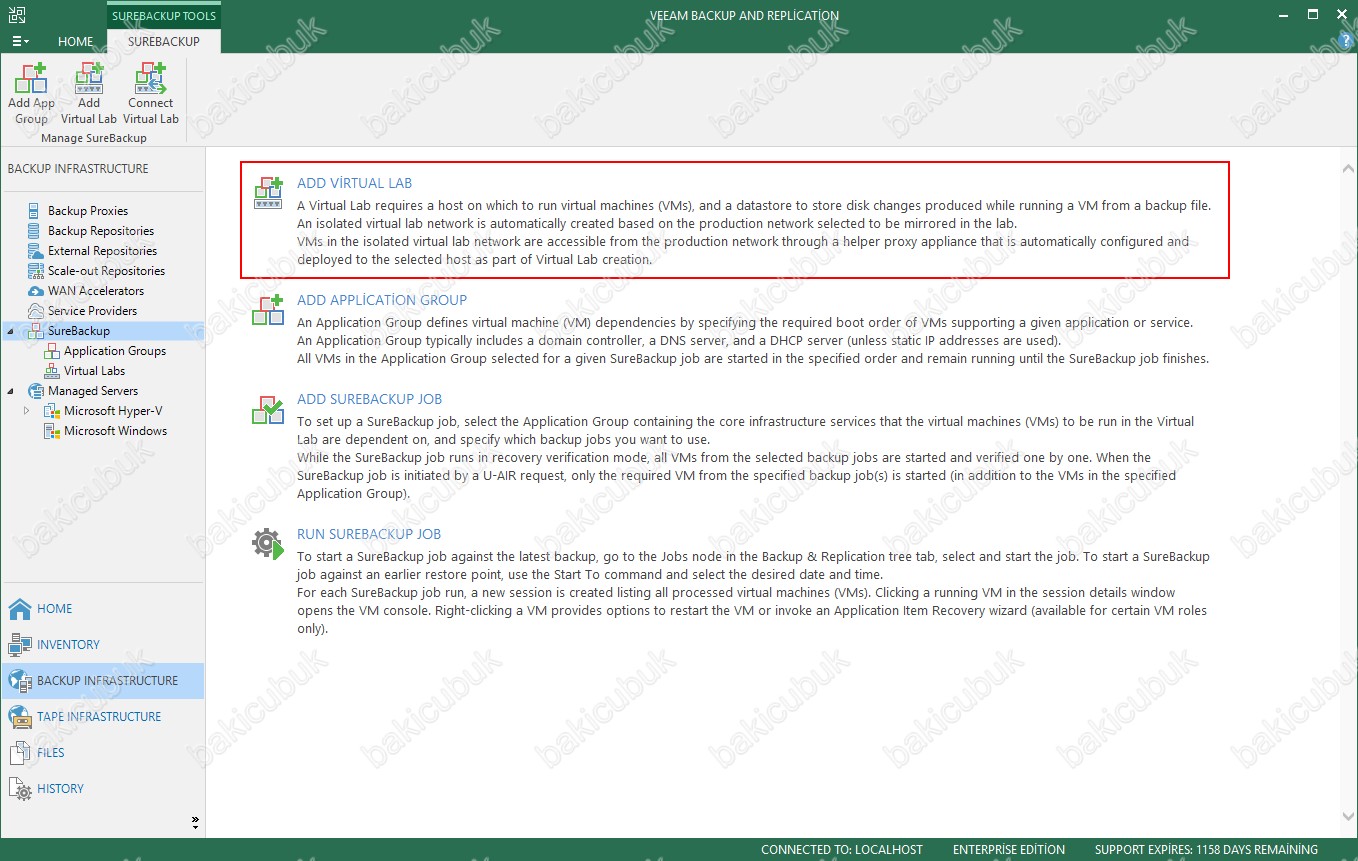The width and height of the screenshot is (1358, 861).
Task: Click SUPPORT EXPIRES status bar text
Action: click(1206, 850)
